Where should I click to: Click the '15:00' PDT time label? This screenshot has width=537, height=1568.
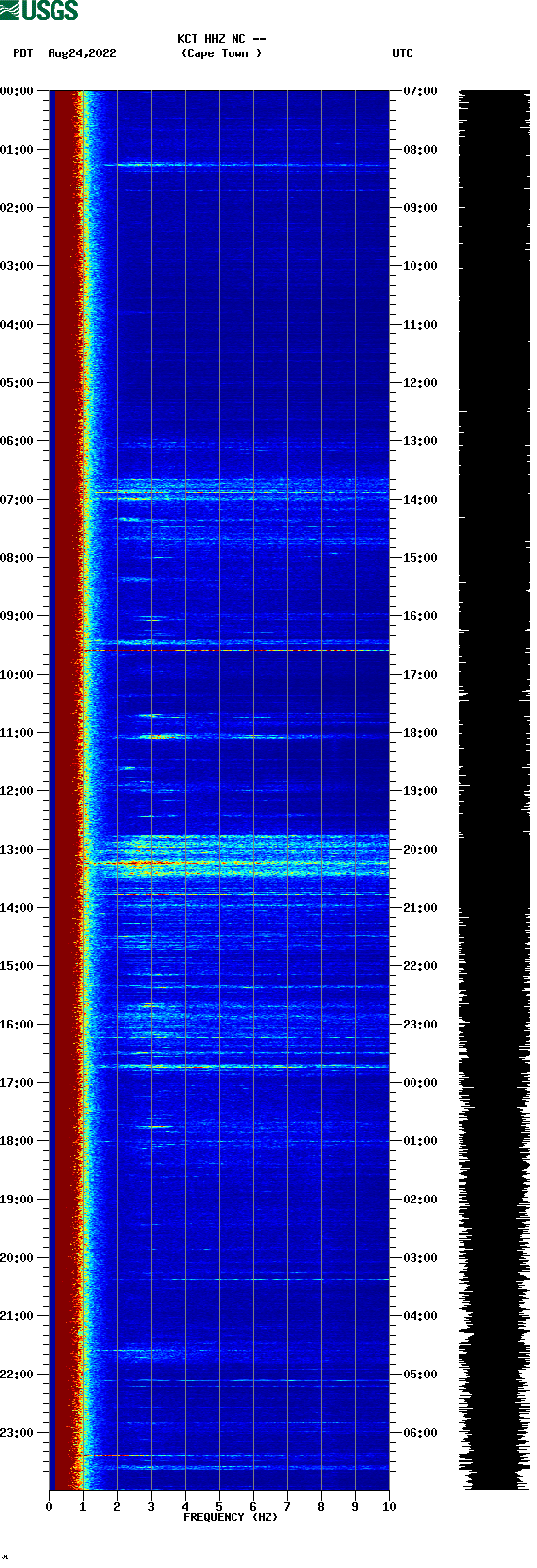(17, 966)
